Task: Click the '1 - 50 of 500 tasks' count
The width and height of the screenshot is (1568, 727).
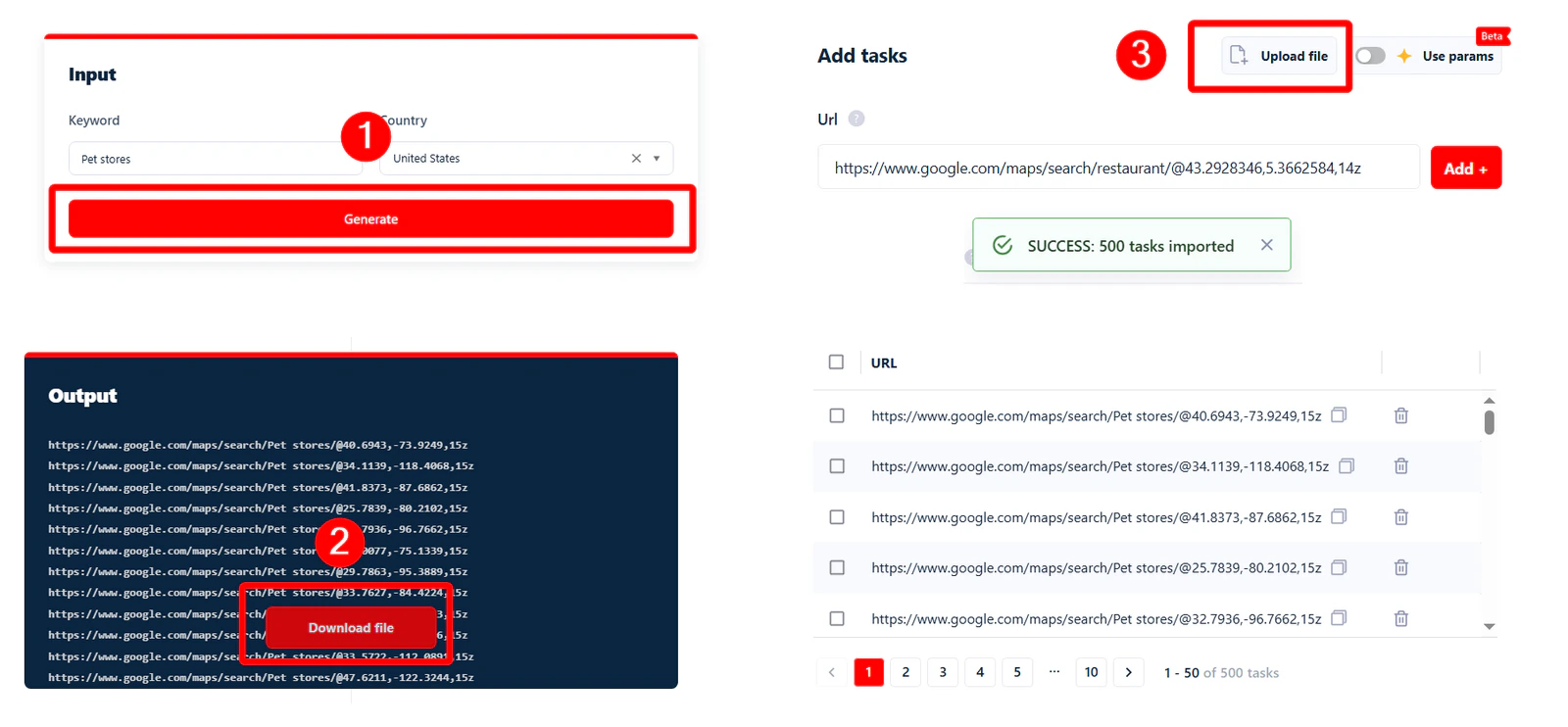Action: click(1221, 672)
